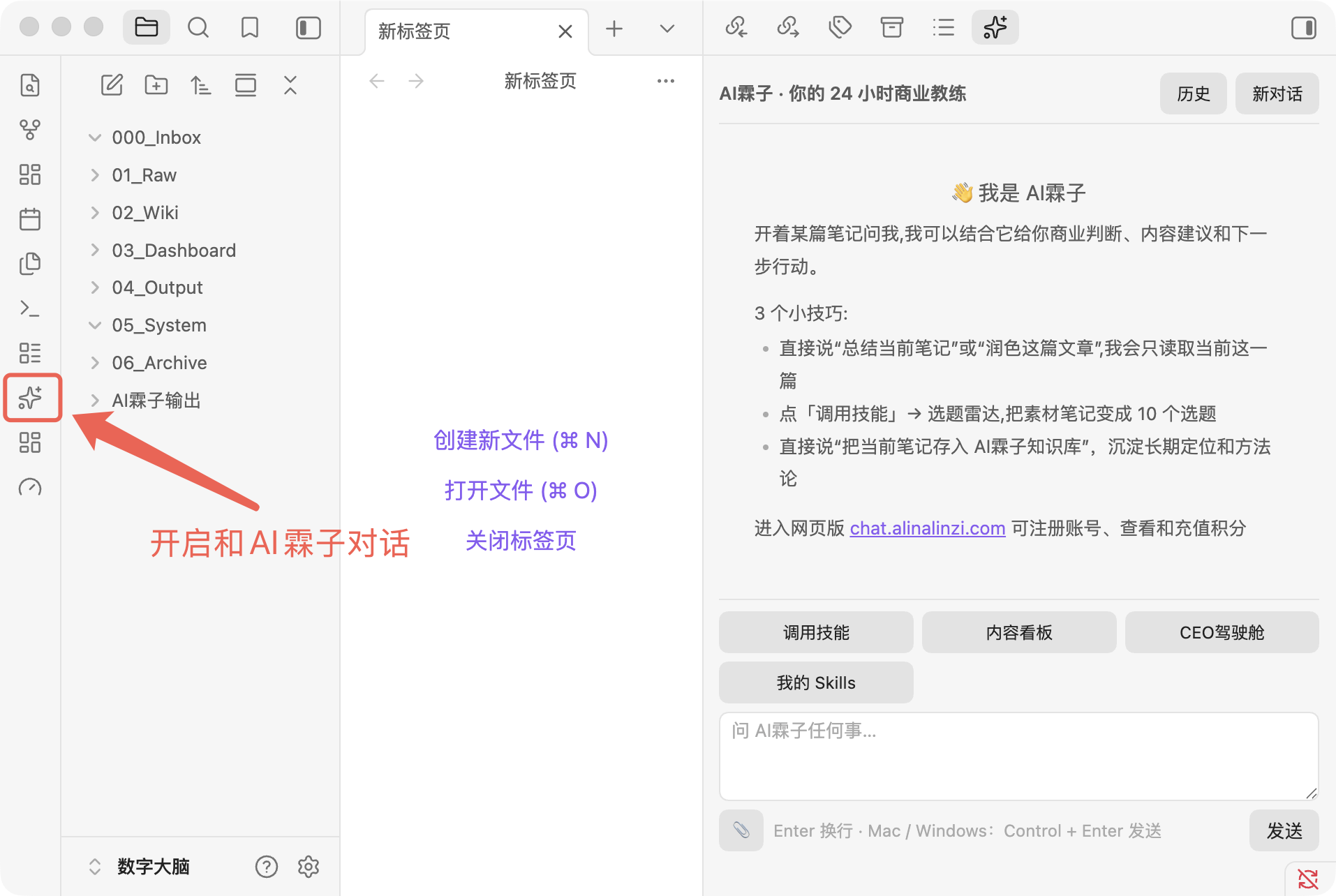Open chat.alinalinzi.com link
The width and height of the screenshot is (1336, 896).
click(928, 528)
